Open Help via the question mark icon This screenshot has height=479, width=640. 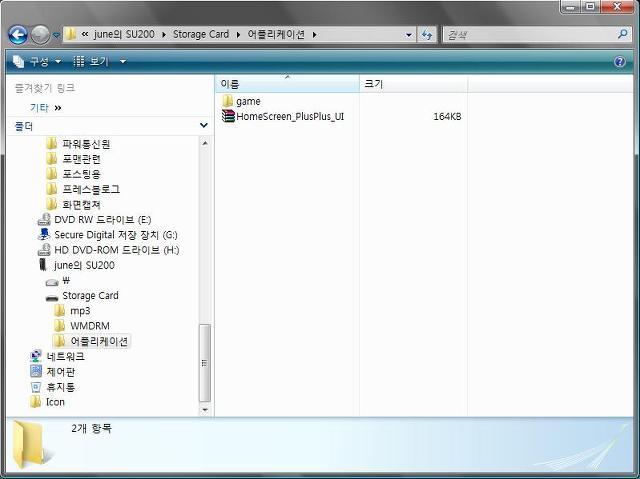(x=620, y=62)
